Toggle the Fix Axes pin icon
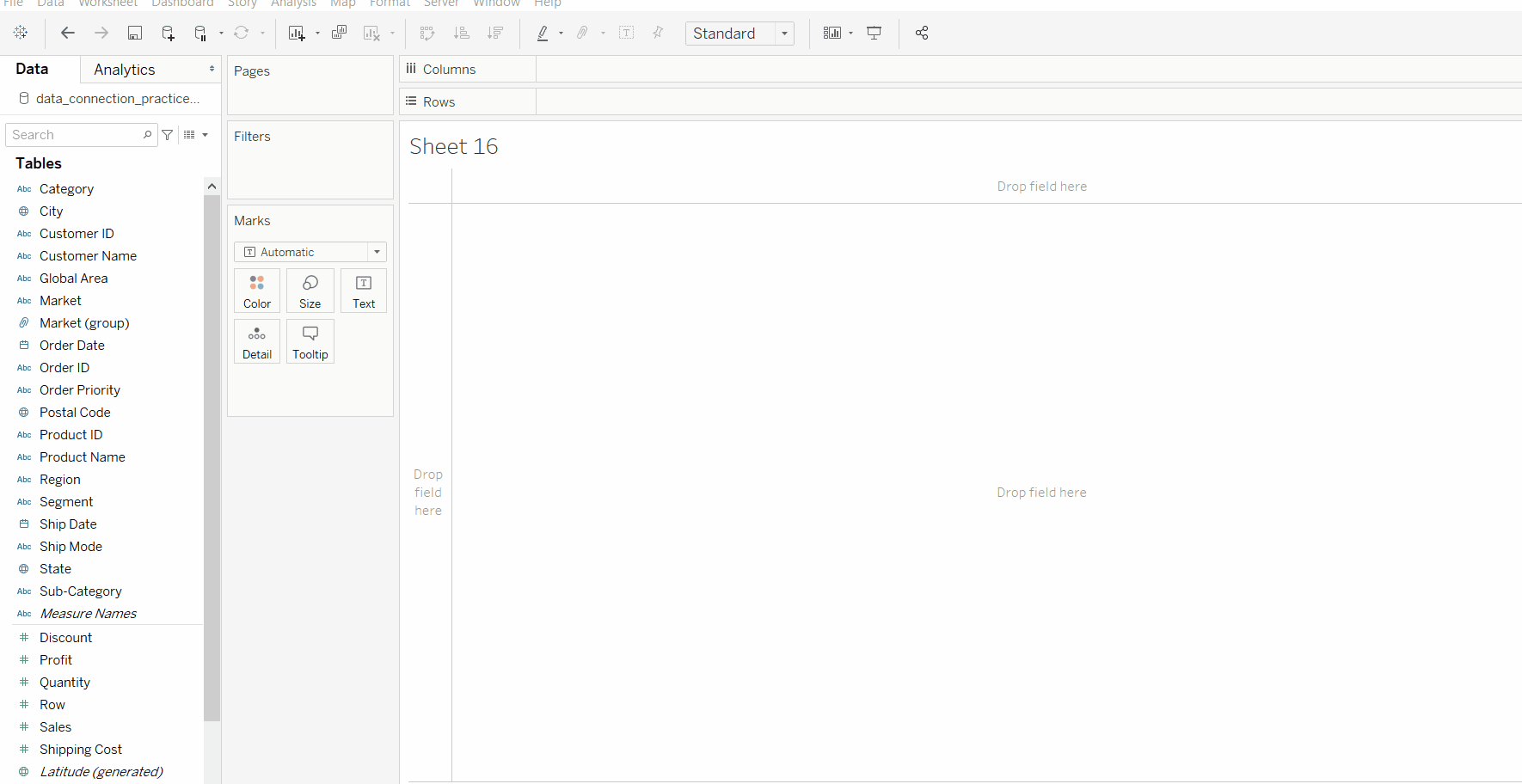 click(658, 33)
